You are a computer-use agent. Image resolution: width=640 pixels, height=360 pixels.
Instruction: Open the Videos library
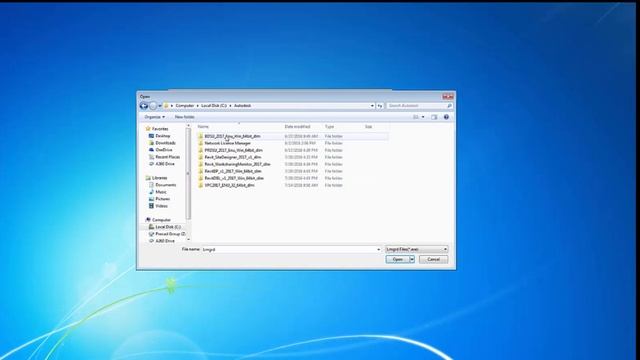[x=161, y=206]
